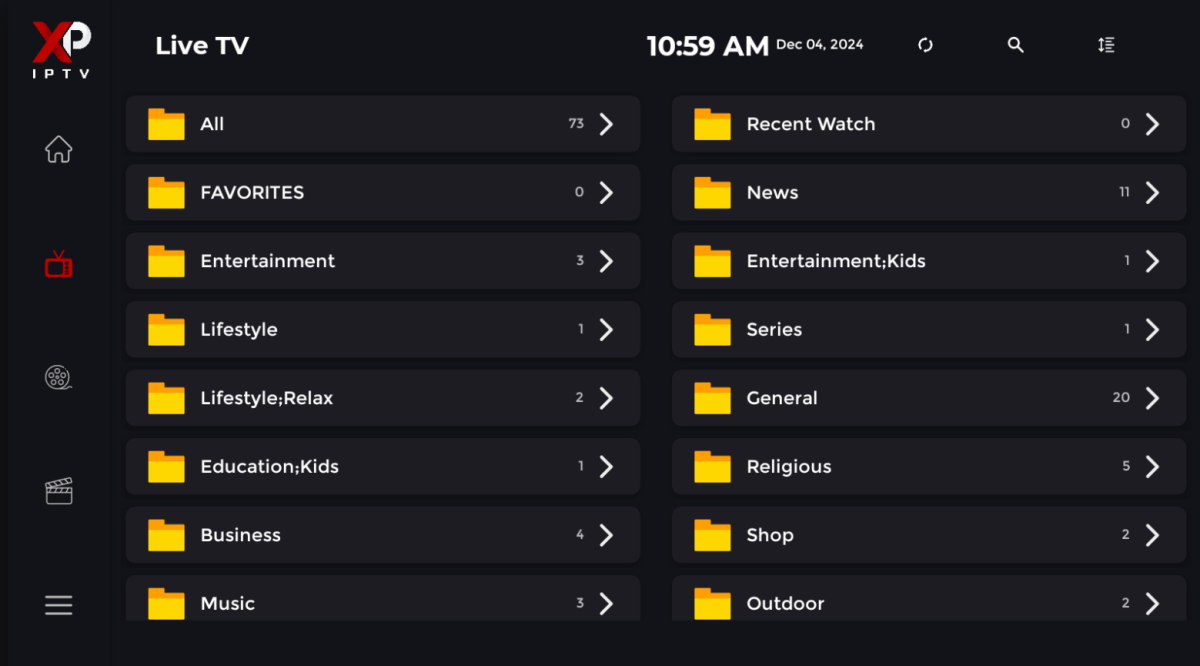
Task: Expand the All channels category
Action: [x=383, y=124]
